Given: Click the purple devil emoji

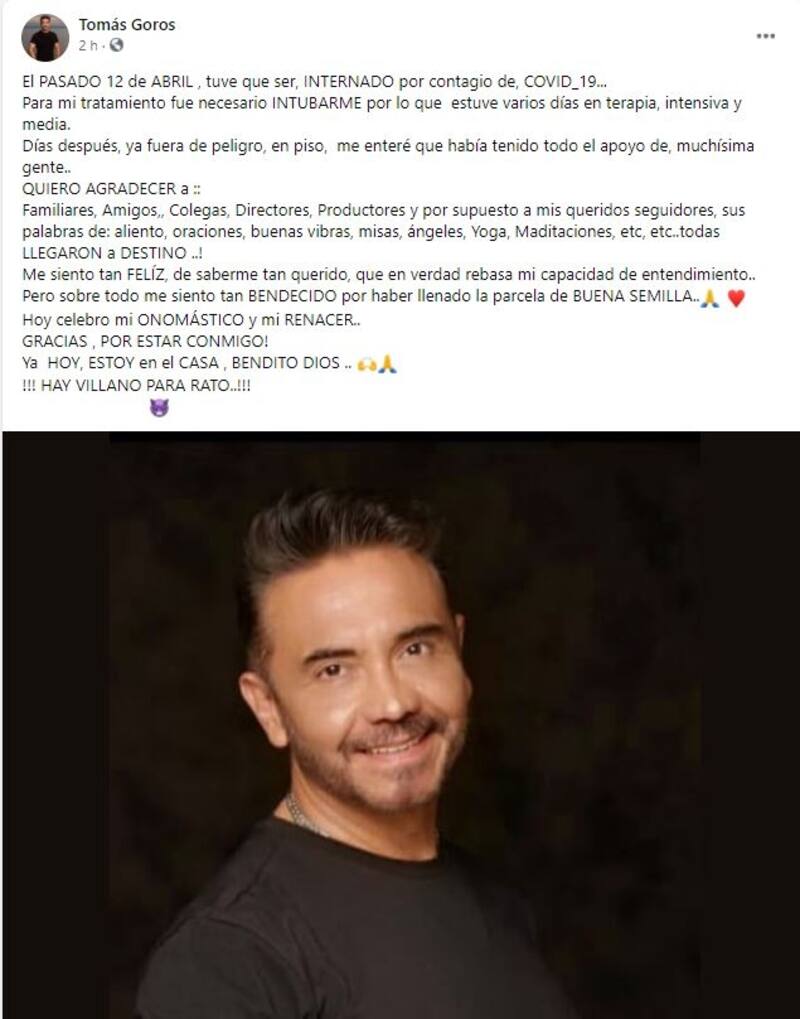Looking at the screenshot, I should click(x=159, y=407).
